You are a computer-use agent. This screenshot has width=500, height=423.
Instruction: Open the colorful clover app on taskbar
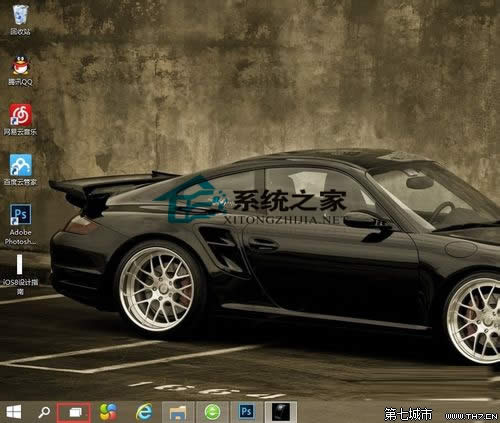coord(109,412)
